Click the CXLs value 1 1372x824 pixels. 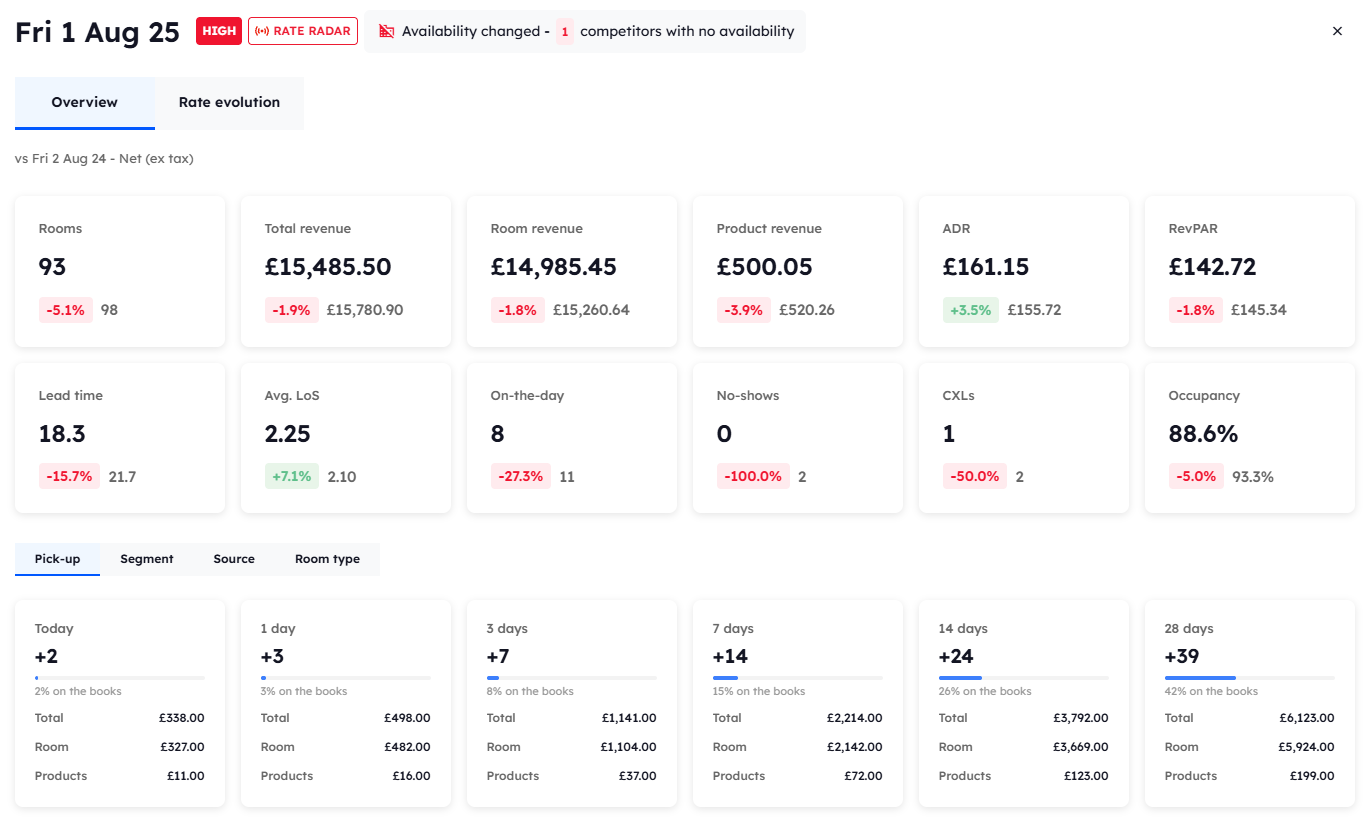coord(949,434)
